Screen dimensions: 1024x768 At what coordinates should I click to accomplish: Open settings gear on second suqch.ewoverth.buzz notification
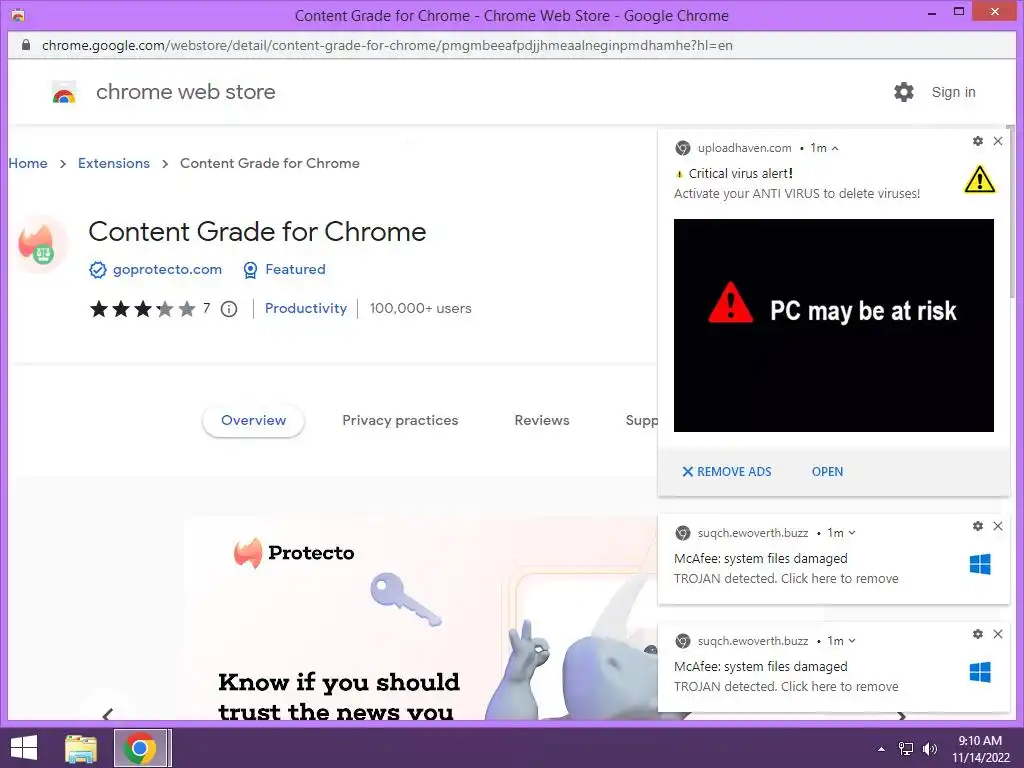(978, 633)
